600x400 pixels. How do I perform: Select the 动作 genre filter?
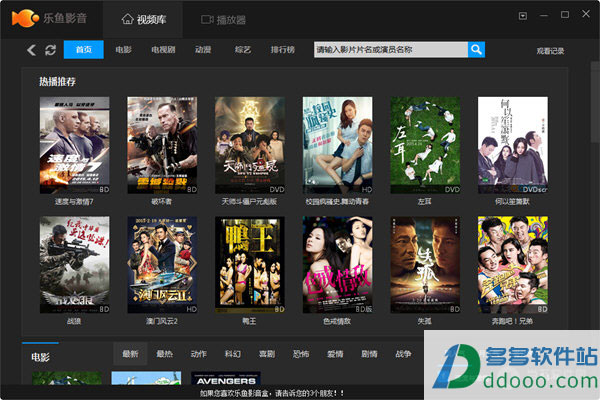click(x=199, y=354)
